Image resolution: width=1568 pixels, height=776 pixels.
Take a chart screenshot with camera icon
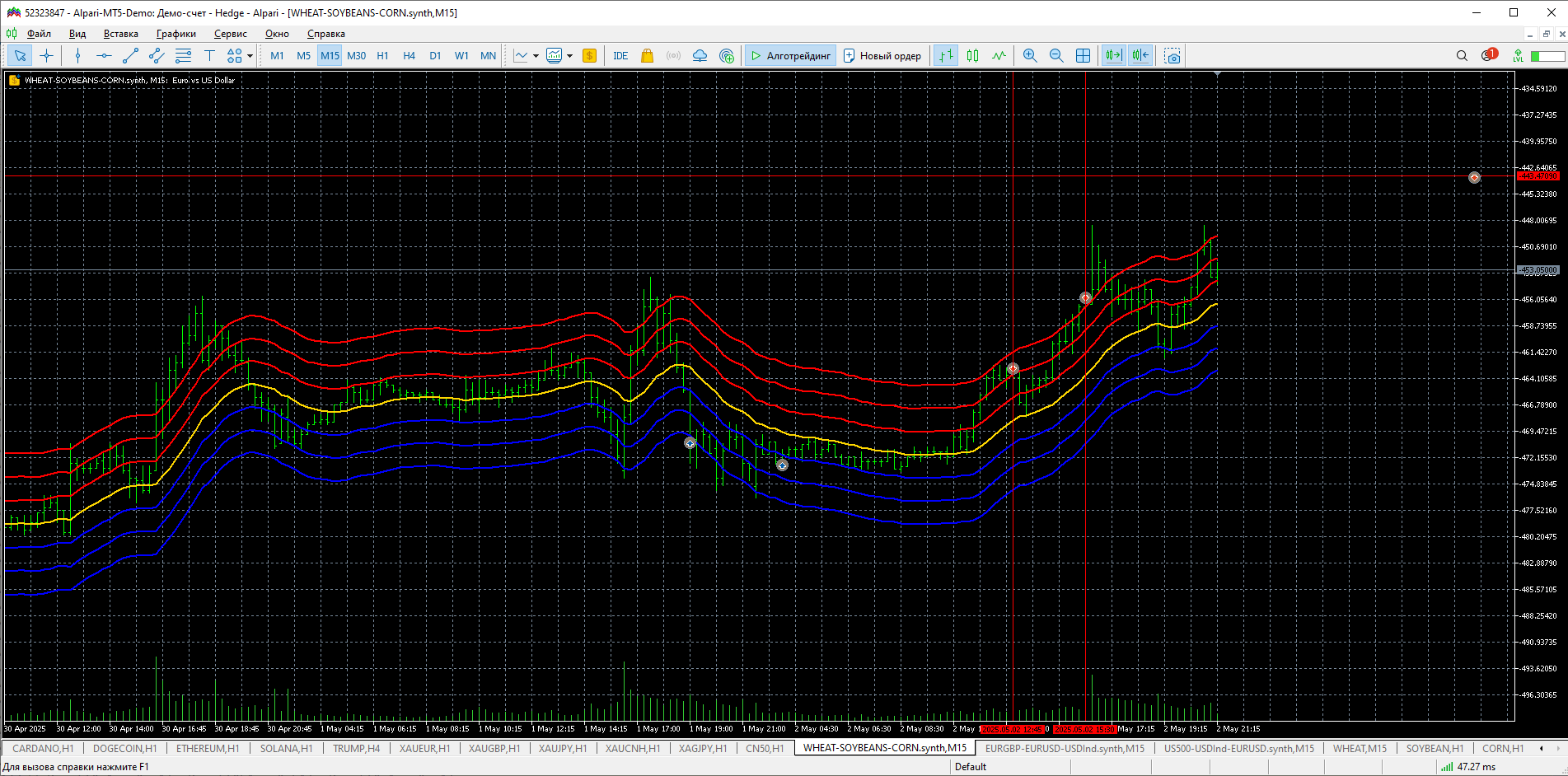pyautogui.click(x=1172, y=56)
